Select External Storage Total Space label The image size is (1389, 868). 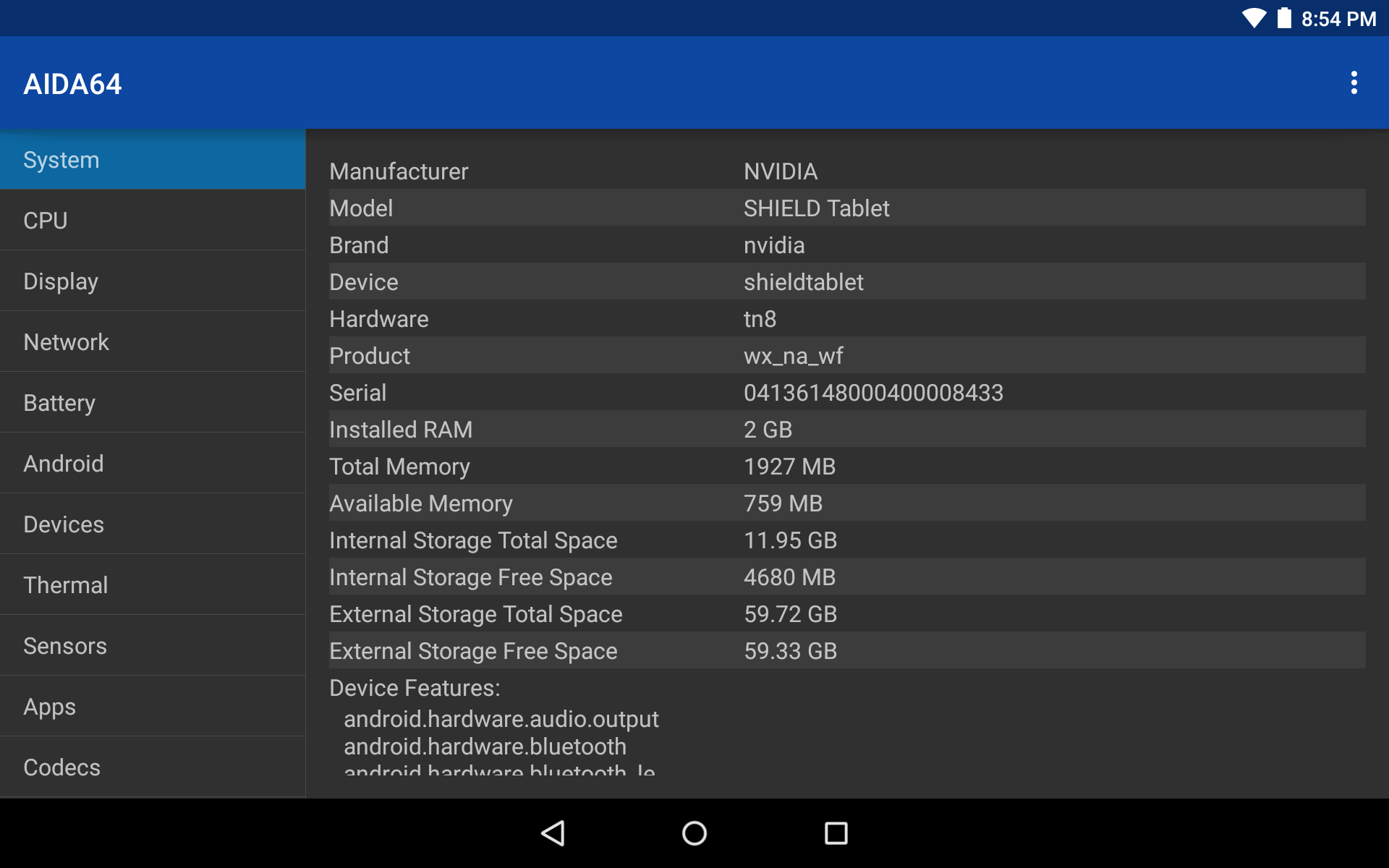pos(475,614)
